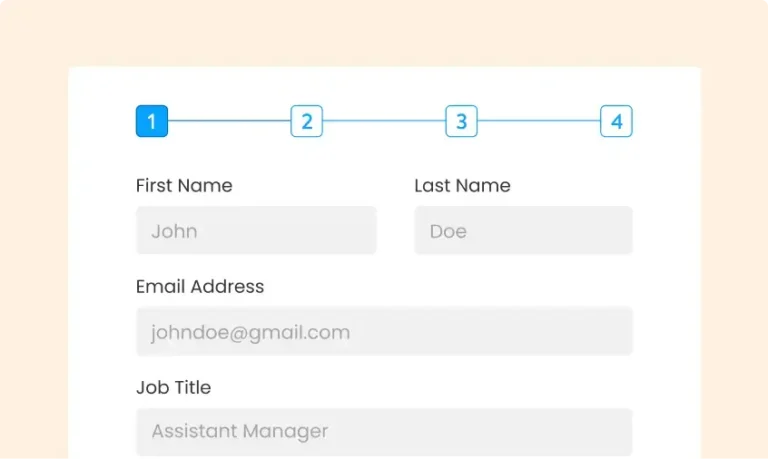Image resolution: width=768 pixels, height=459 pixels.
Task: Click the "First Name" label text
Action: click(184, 185)
